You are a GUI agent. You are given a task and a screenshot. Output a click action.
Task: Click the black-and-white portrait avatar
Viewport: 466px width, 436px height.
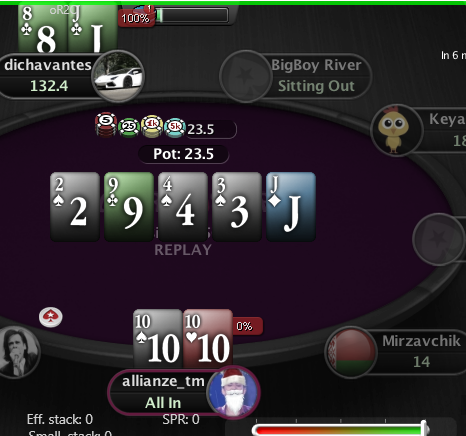click(x=18, y=353)
